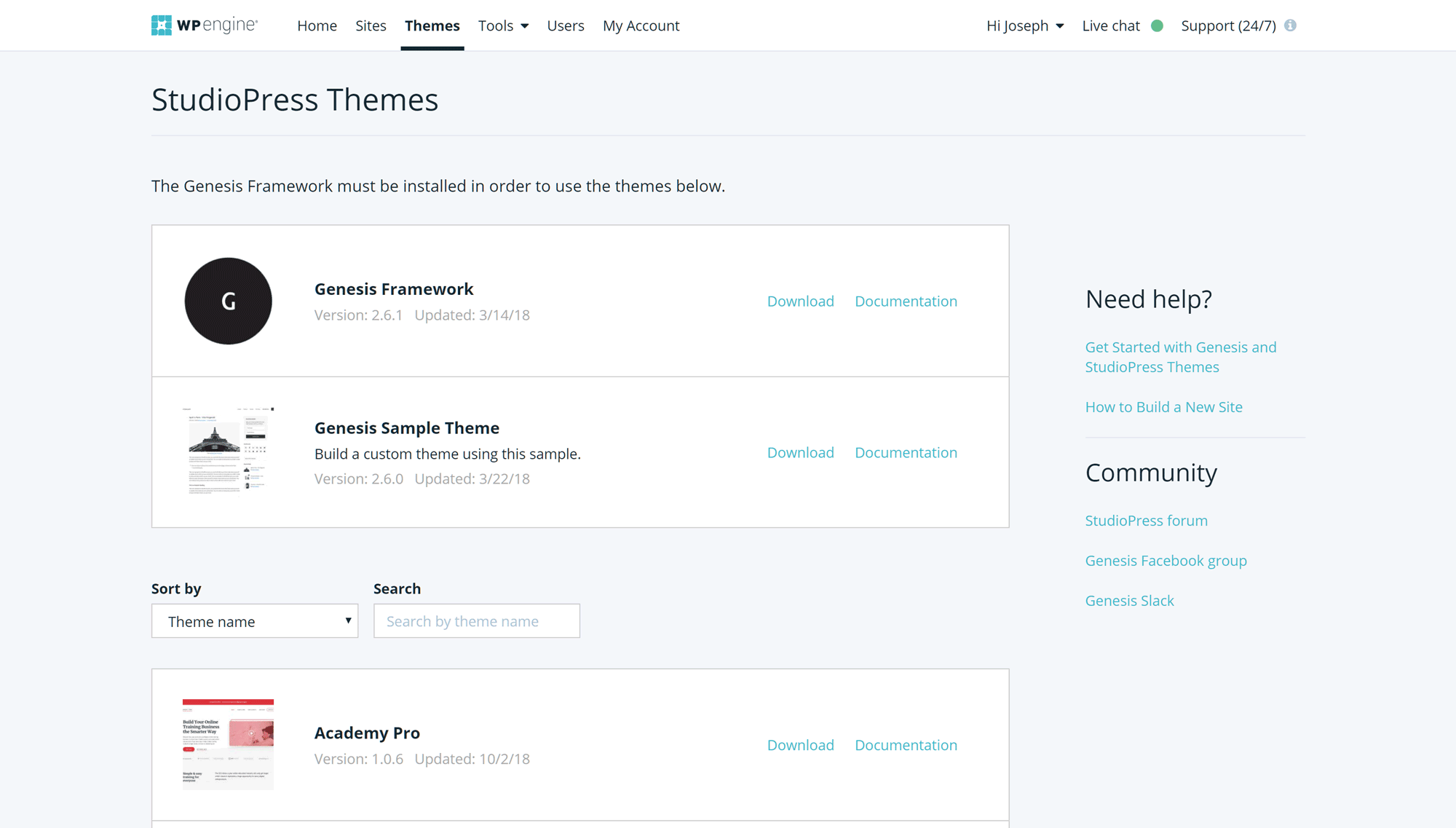
Task: Open the Genesis Sample Theme thumbnail
Action: point(228,452)
